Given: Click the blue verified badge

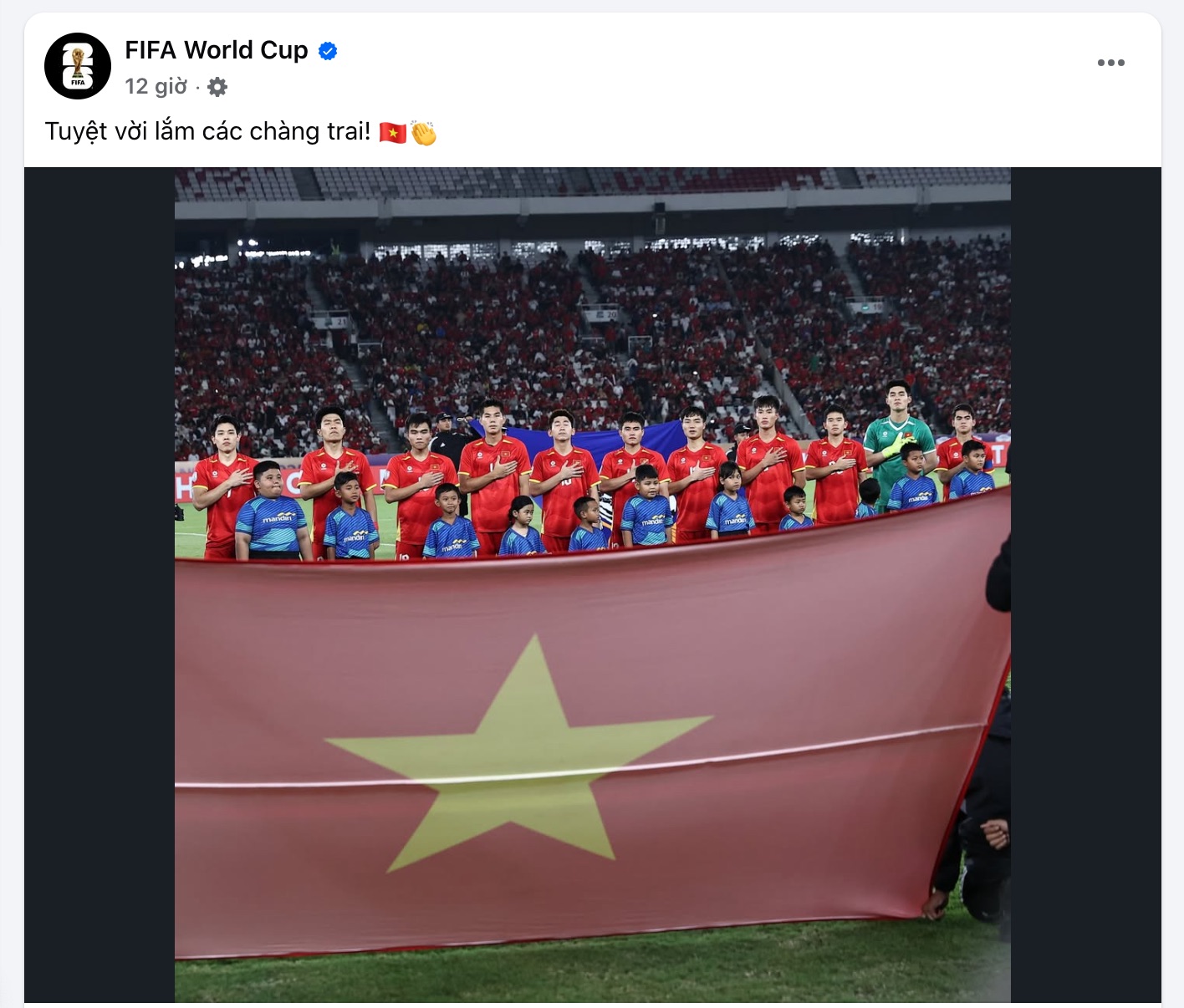Looking at the screenshot, I should pos(328,51).
